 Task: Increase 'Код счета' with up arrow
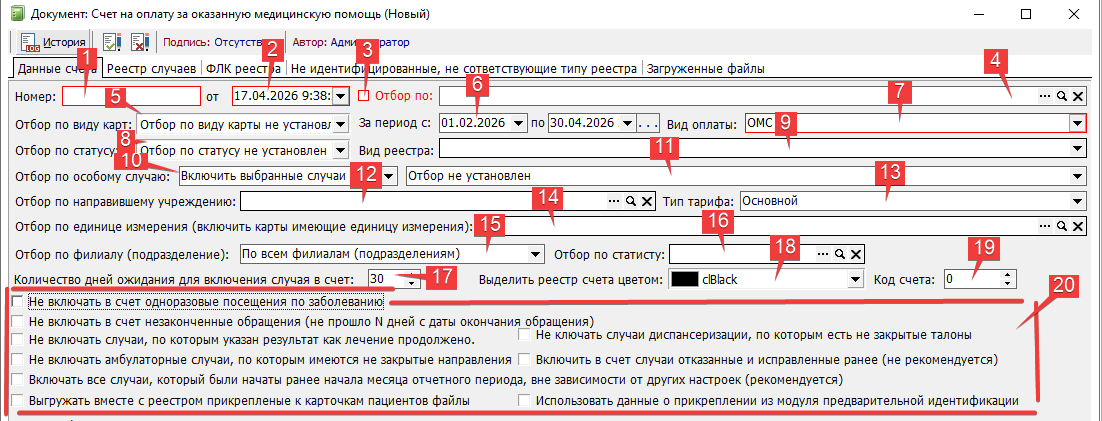click(1008, 275)
